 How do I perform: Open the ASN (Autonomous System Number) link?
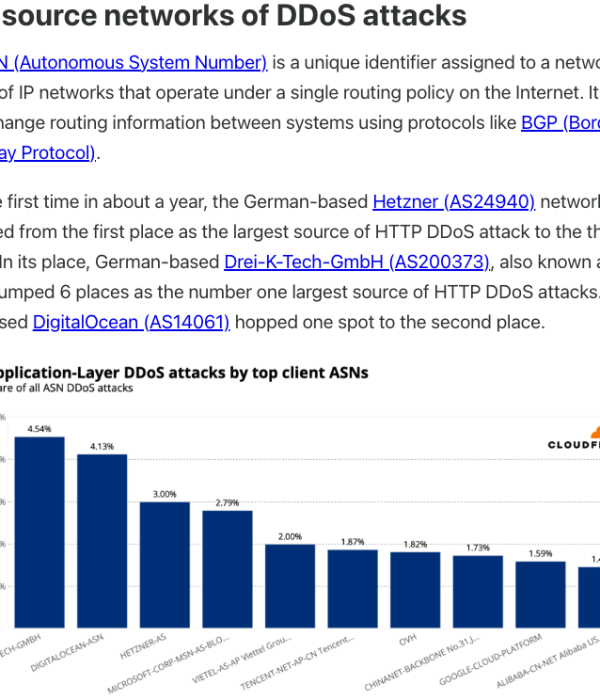click(x=133, y=63)
